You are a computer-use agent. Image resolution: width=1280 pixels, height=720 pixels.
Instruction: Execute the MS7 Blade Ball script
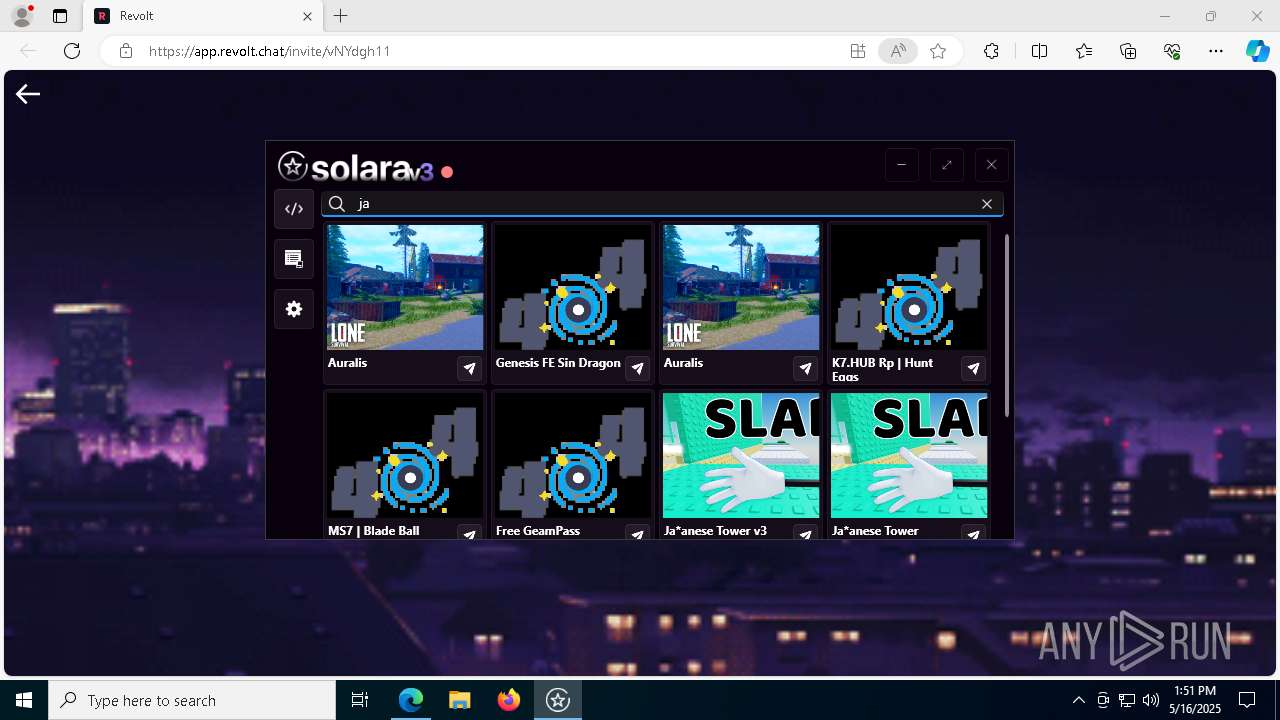[470, 534]
